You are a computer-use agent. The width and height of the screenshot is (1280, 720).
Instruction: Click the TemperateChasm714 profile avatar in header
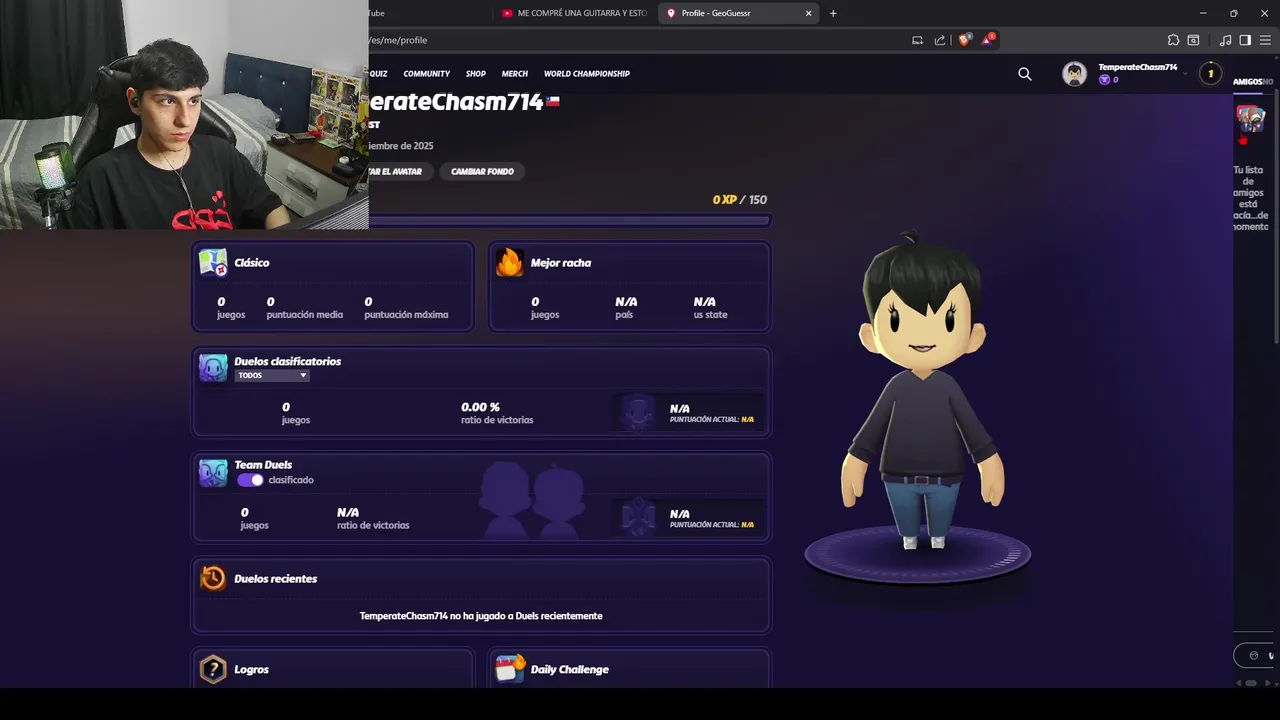click(1074, 74)
